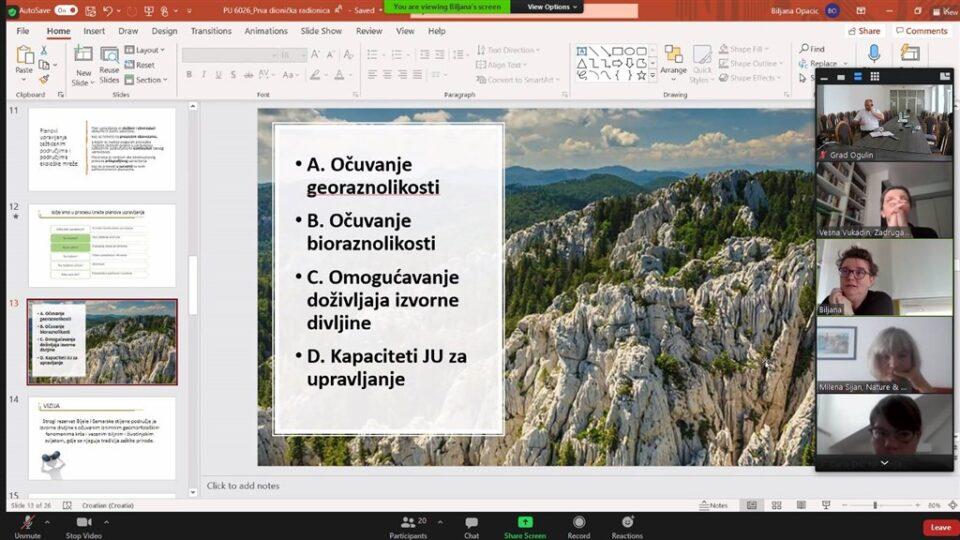The height and width of the screenshot is (540, 960).
Task: Click the Paste icon in Clipboard group
Action: coord(24,56)
